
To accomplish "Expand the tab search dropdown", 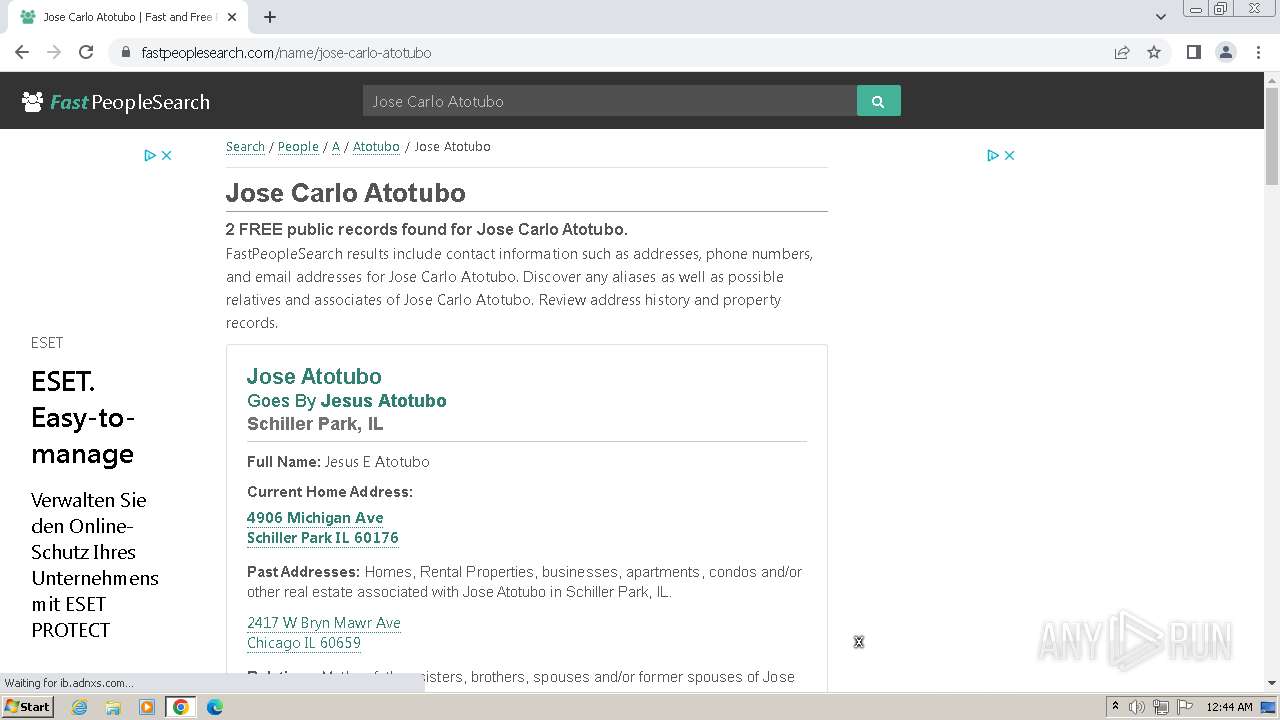I will coord(1160,17).
